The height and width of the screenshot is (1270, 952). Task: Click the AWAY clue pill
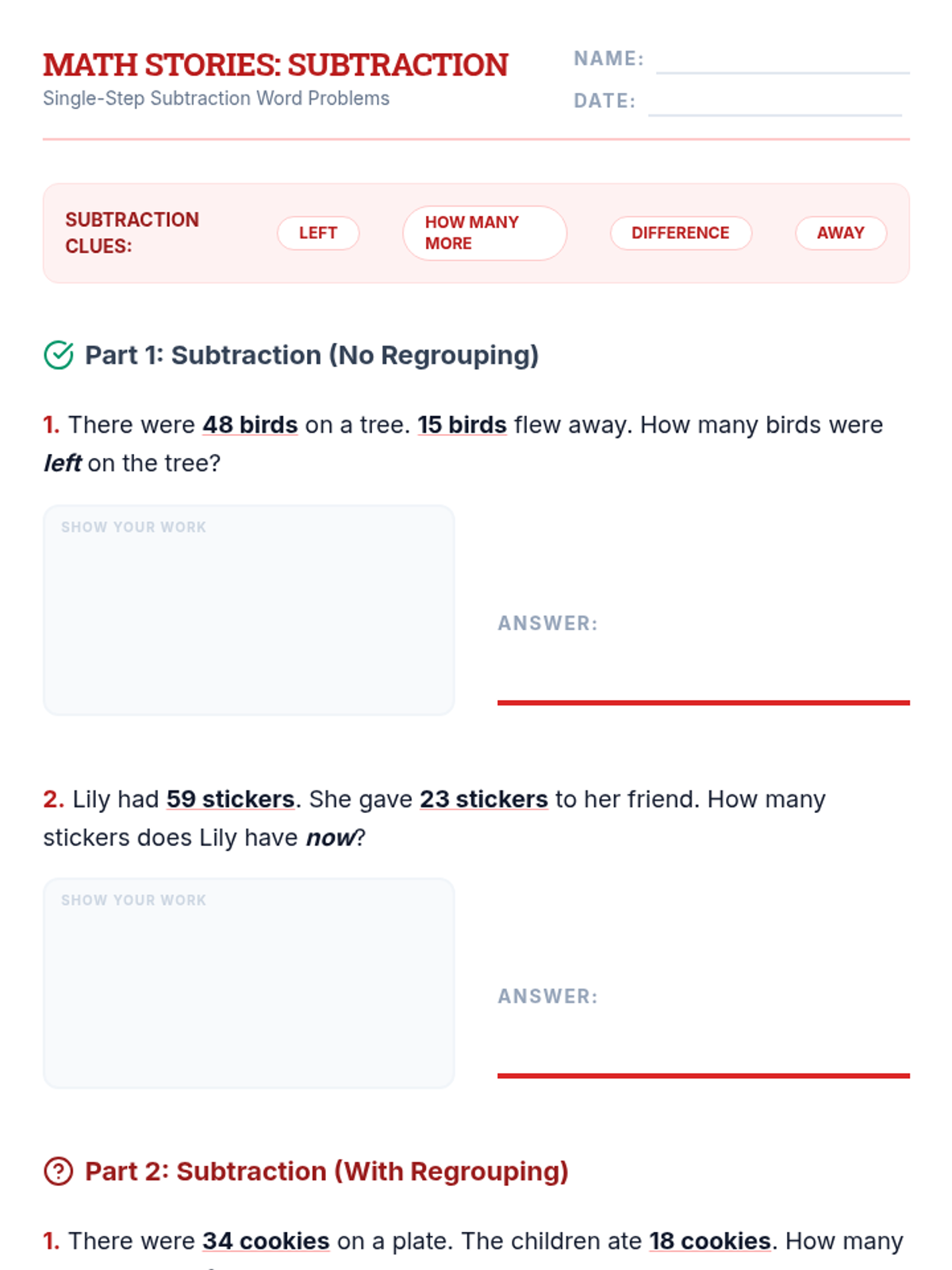840,233
